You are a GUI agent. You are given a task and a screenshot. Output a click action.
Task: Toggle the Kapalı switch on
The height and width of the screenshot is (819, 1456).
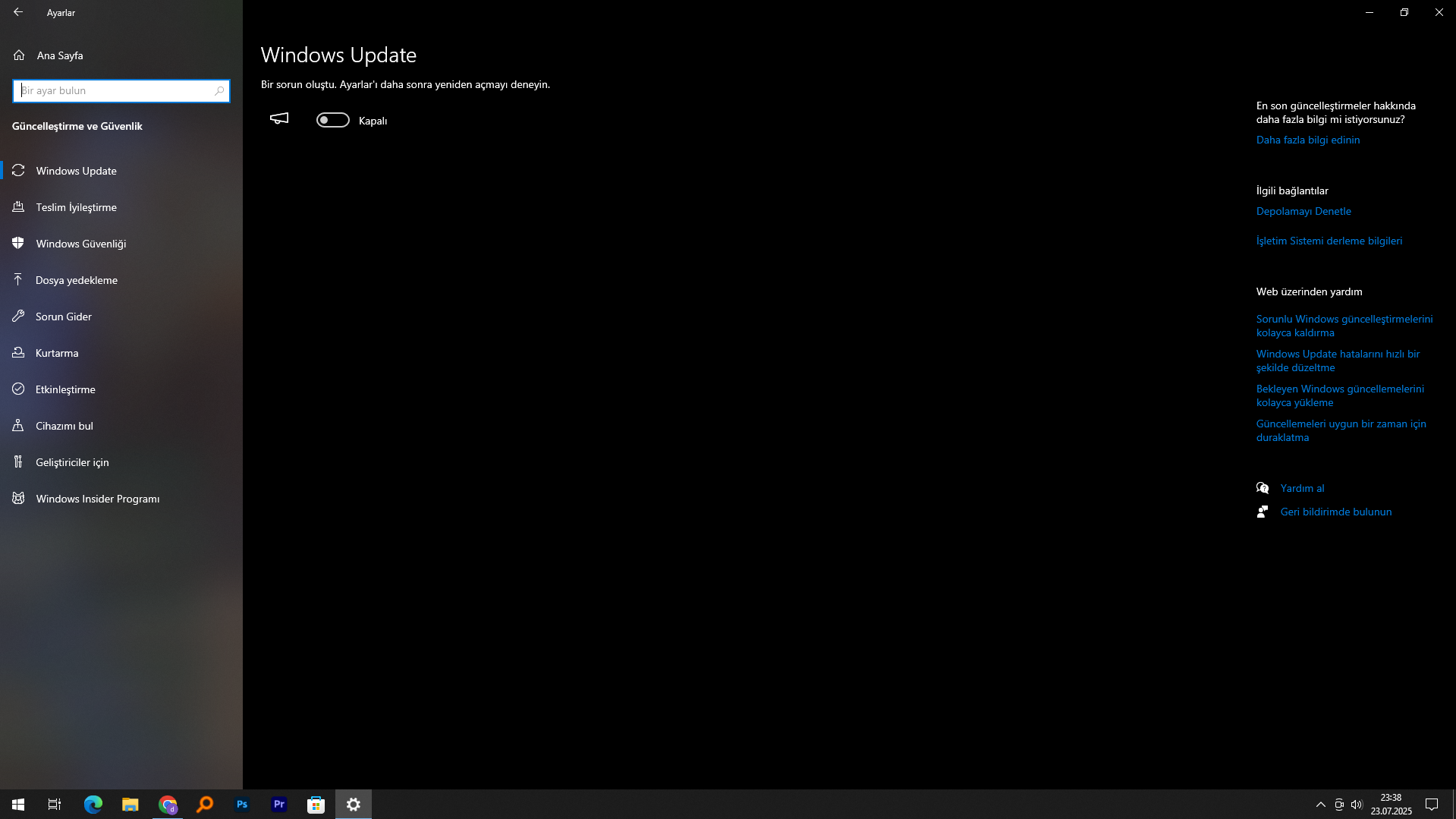click(333, 120)
